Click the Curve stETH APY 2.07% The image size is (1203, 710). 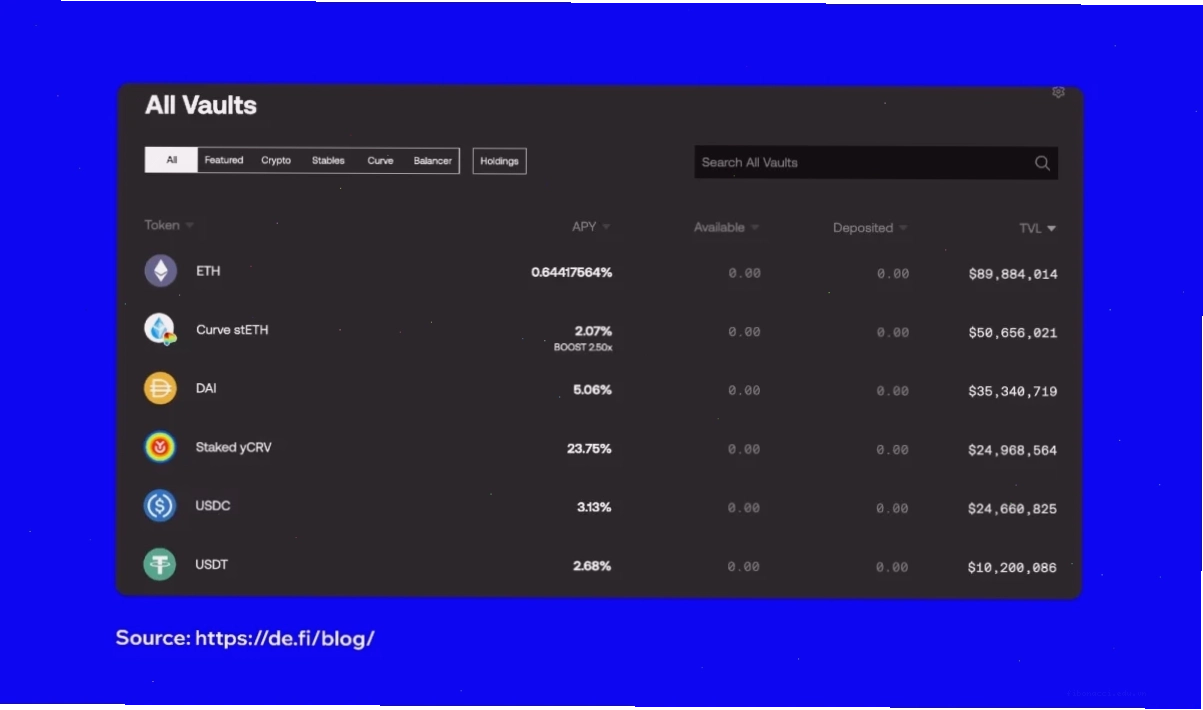tap(593, 331)
